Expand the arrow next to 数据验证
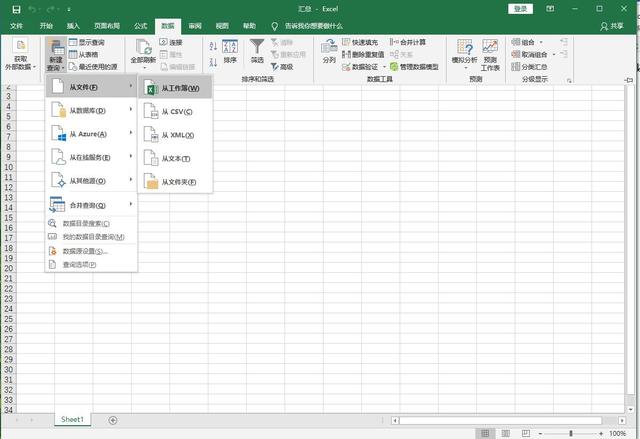The height and width of the screenshot is (439, 640). [384, 67]
